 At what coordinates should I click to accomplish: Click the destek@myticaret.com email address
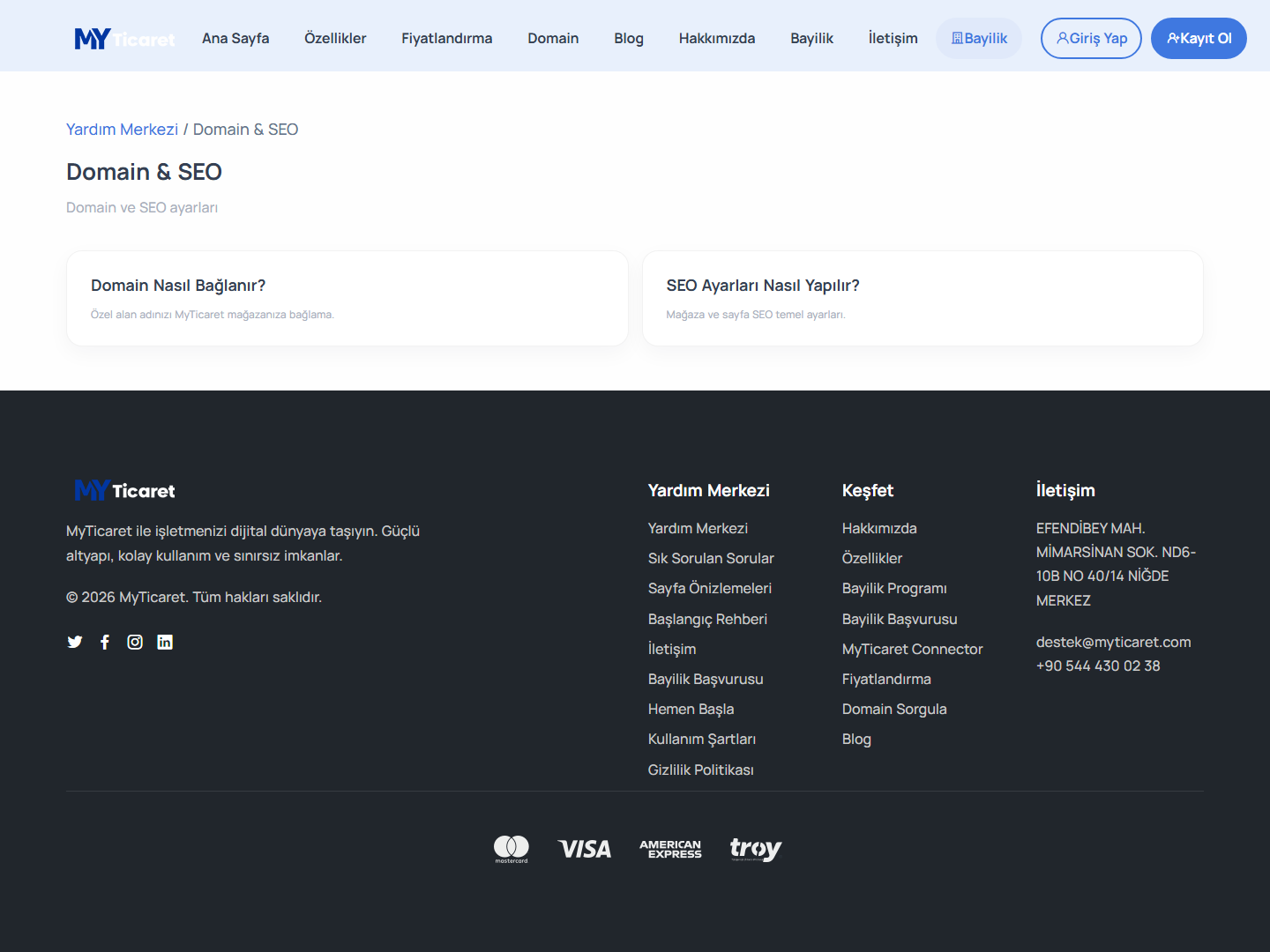coord(1114,642)
